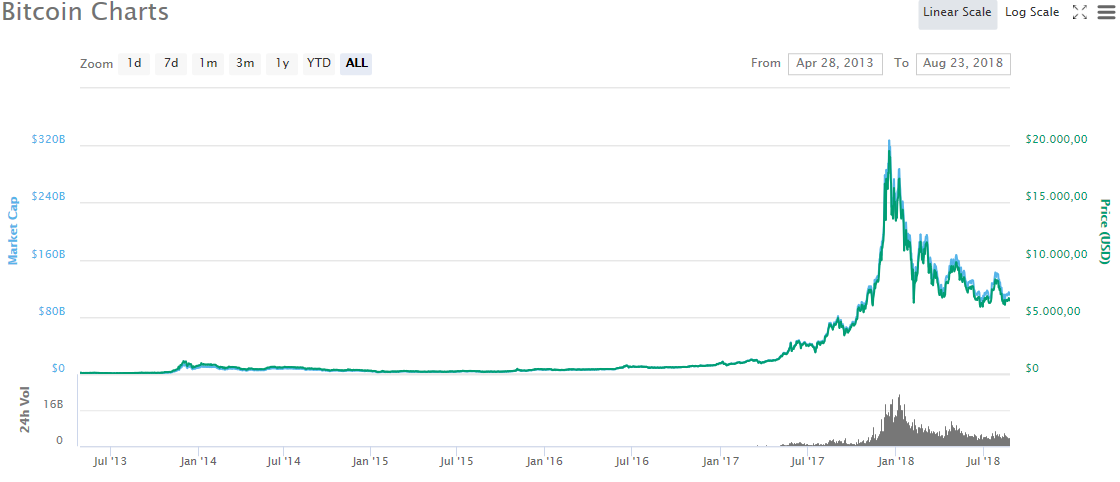Screen dimensions: 1120x482
Task: Toggle the Market Cap axis label
Action: pyautogui.click(x=14, y=230)
